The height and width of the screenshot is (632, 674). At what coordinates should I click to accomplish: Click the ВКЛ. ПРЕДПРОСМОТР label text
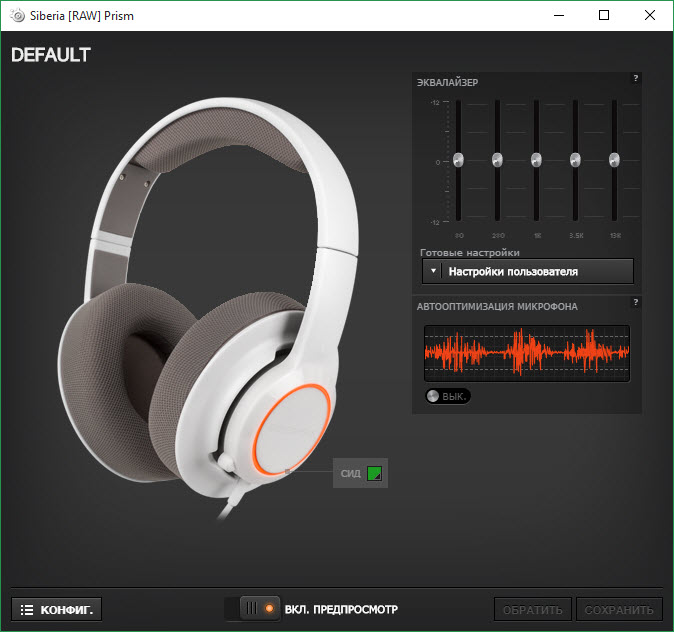tap(341, 610)
